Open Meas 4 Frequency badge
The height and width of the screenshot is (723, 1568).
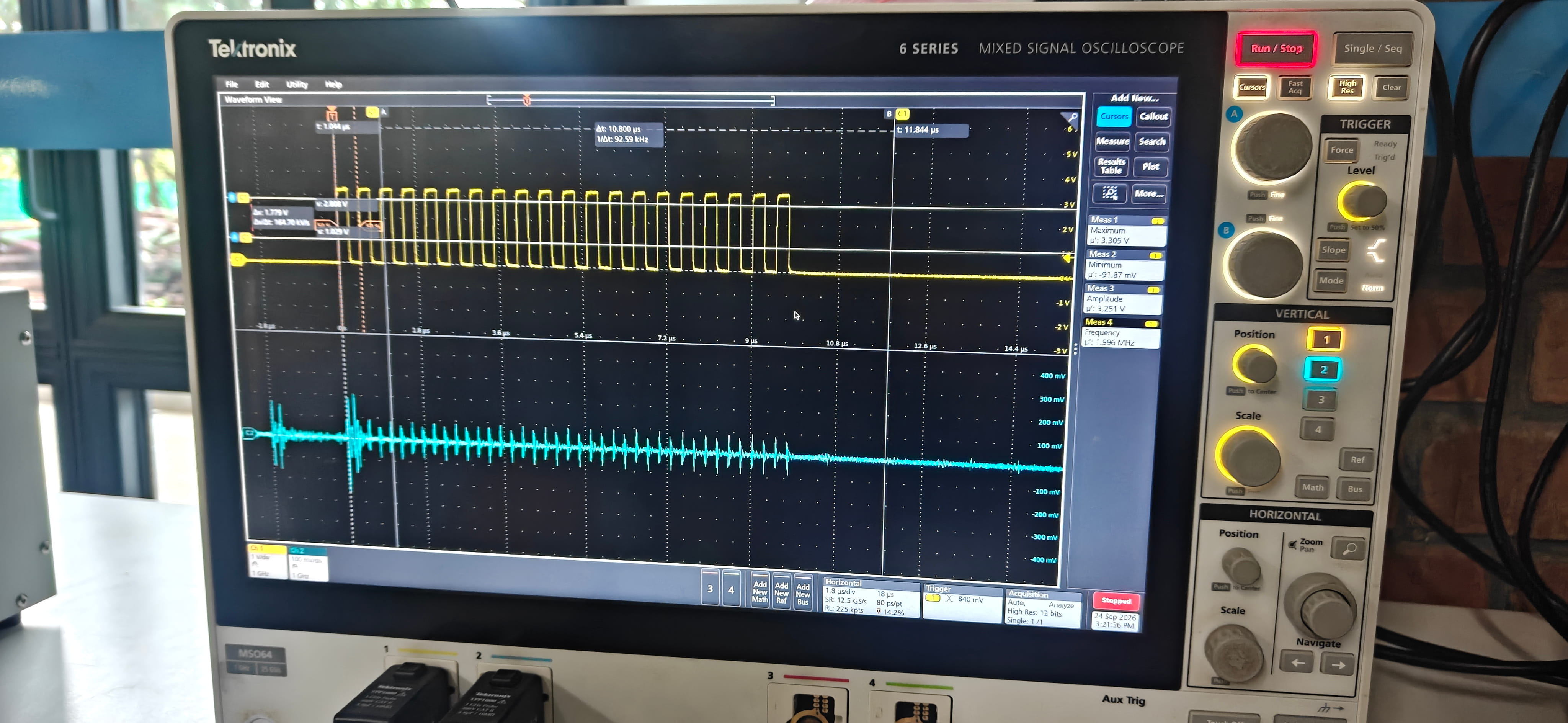tap(1121, 332)
